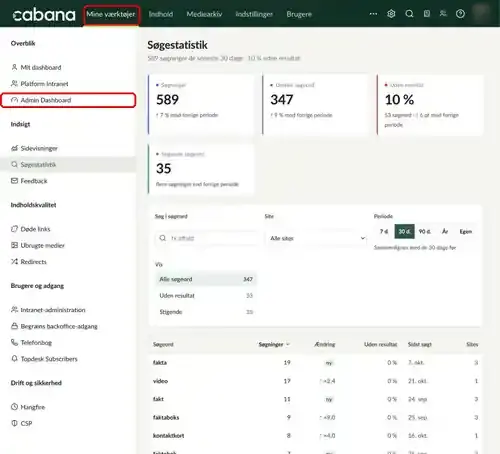Click the Redirects shuffle icon
The width and height of the screenshot is (500, 454).
coord(14,262)
